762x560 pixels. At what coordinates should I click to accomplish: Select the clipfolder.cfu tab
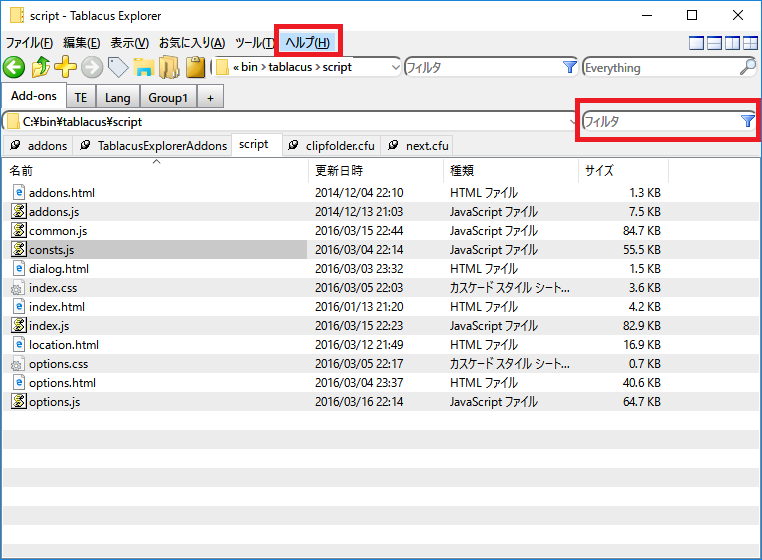click(x=331, y=146)
